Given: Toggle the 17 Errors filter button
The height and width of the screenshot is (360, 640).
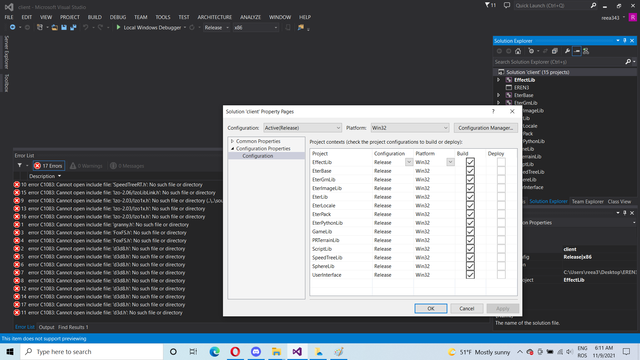Looking at the screenshot, I should coord(49,166).
